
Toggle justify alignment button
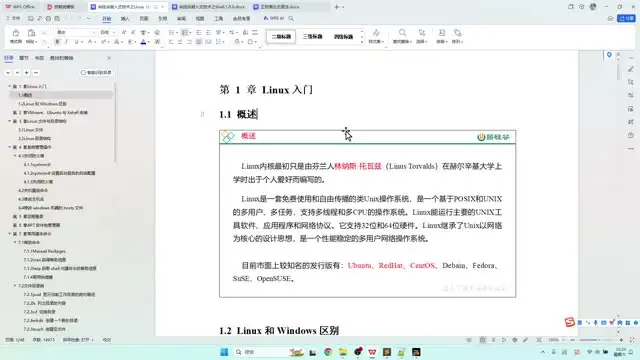pos(198,42)
